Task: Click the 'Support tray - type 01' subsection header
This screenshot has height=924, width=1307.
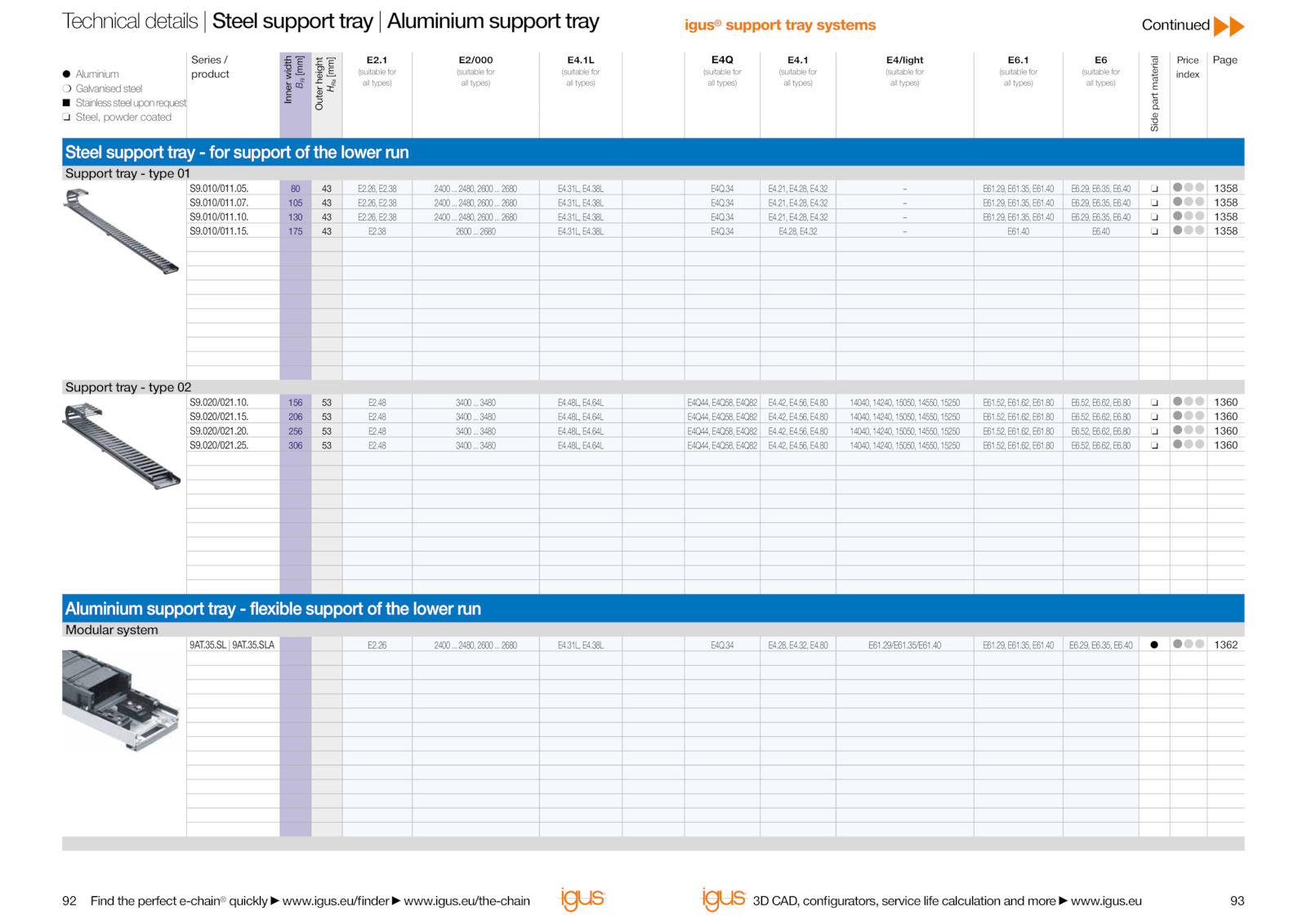Action: pos(653,173)
